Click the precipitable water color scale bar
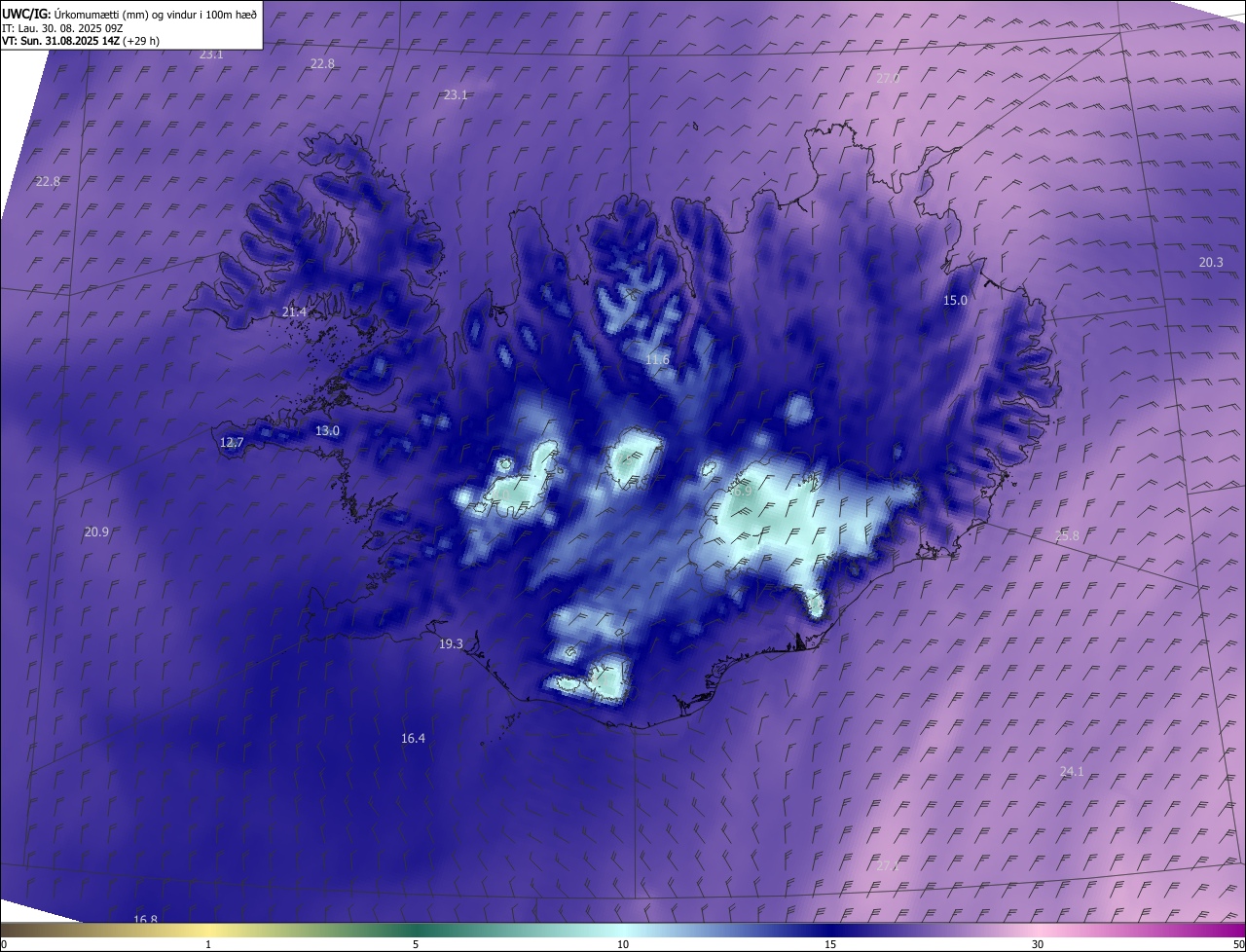 [623, 931]
